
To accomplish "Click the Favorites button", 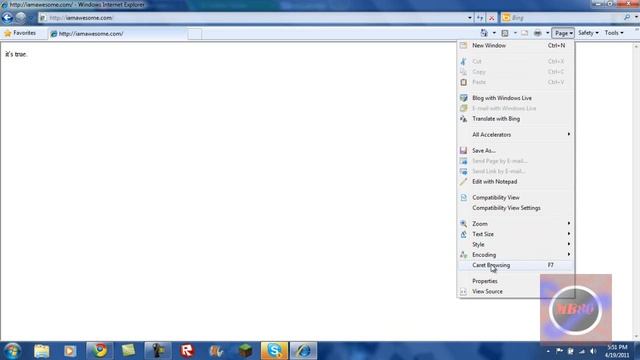I will point(20,33).
